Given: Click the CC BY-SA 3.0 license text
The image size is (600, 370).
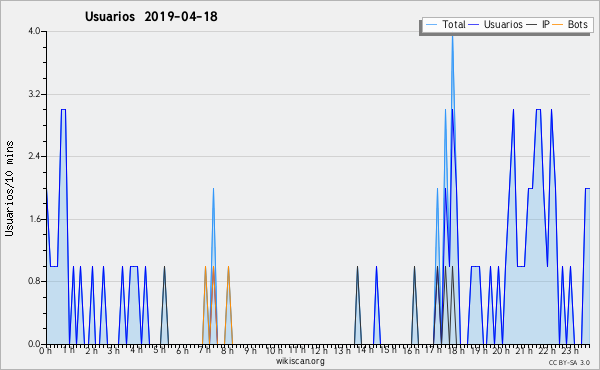Looking at the screenshot, I should [x=569, y=362].
